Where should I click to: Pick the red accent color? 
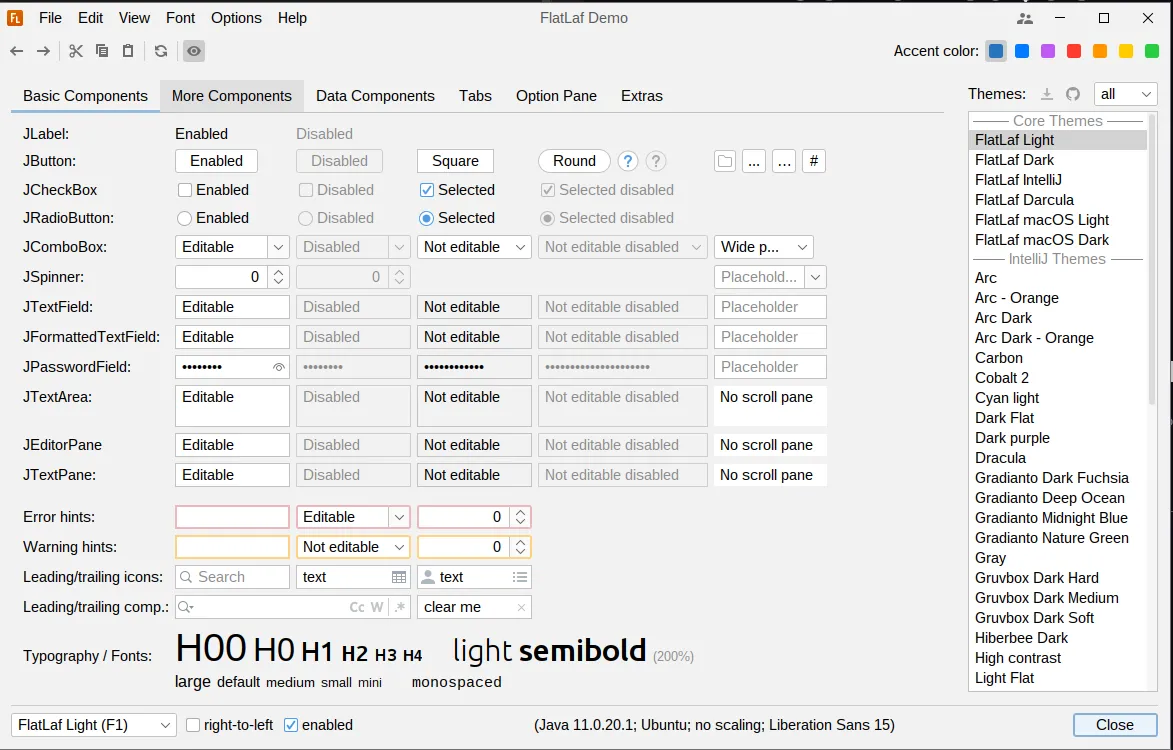pyautogui.click(x=1074, y=51)
